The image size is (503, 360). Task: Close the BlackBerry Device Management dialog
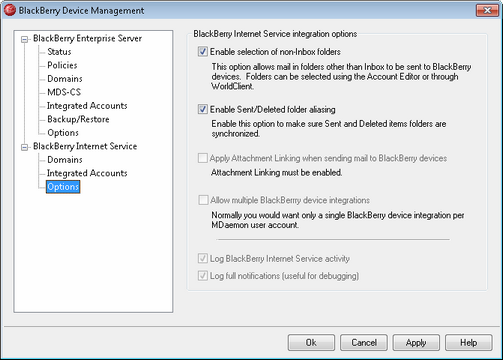point(487,10)
